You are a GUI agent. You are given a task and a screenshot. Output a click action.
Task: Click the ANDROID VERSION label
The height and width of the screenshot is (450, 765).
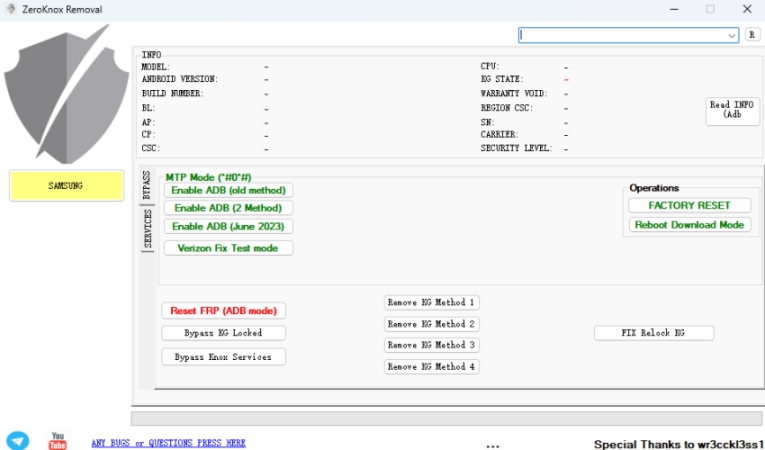pyautogui.click(x=180, y=79)
